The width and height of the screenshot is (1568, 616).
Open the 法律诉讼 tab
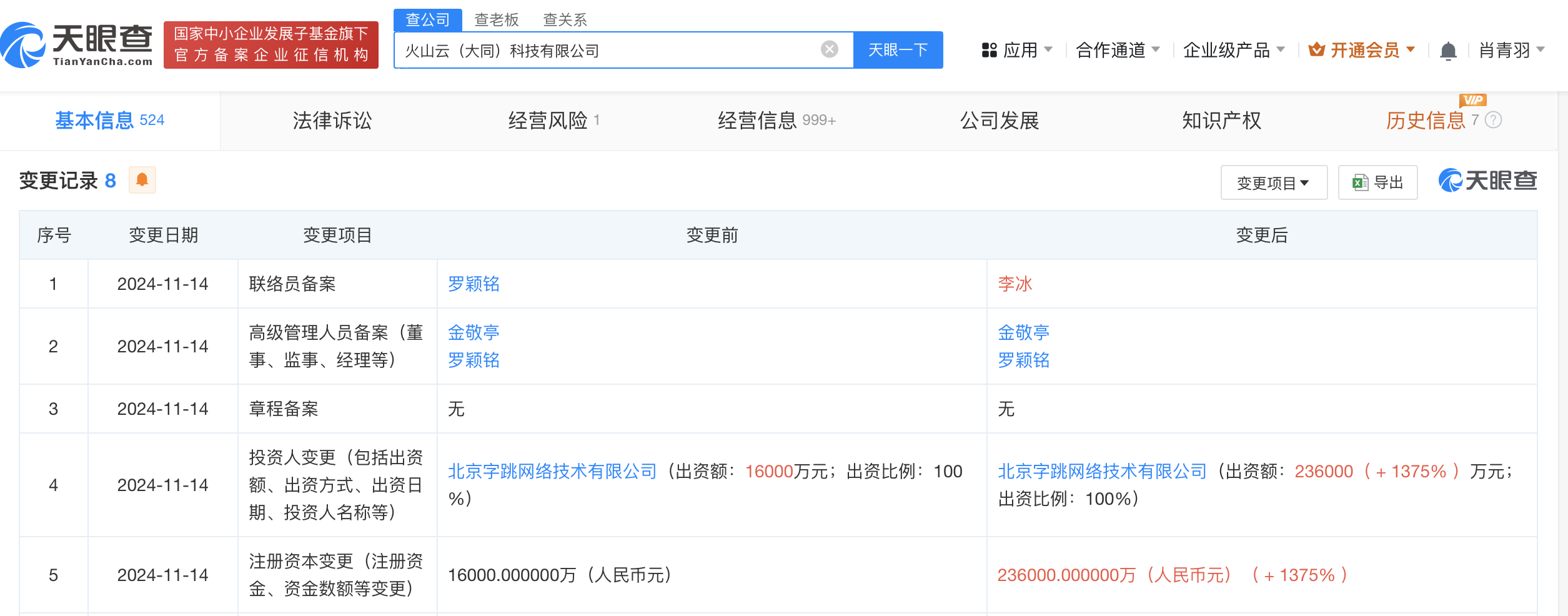[332, 121]
